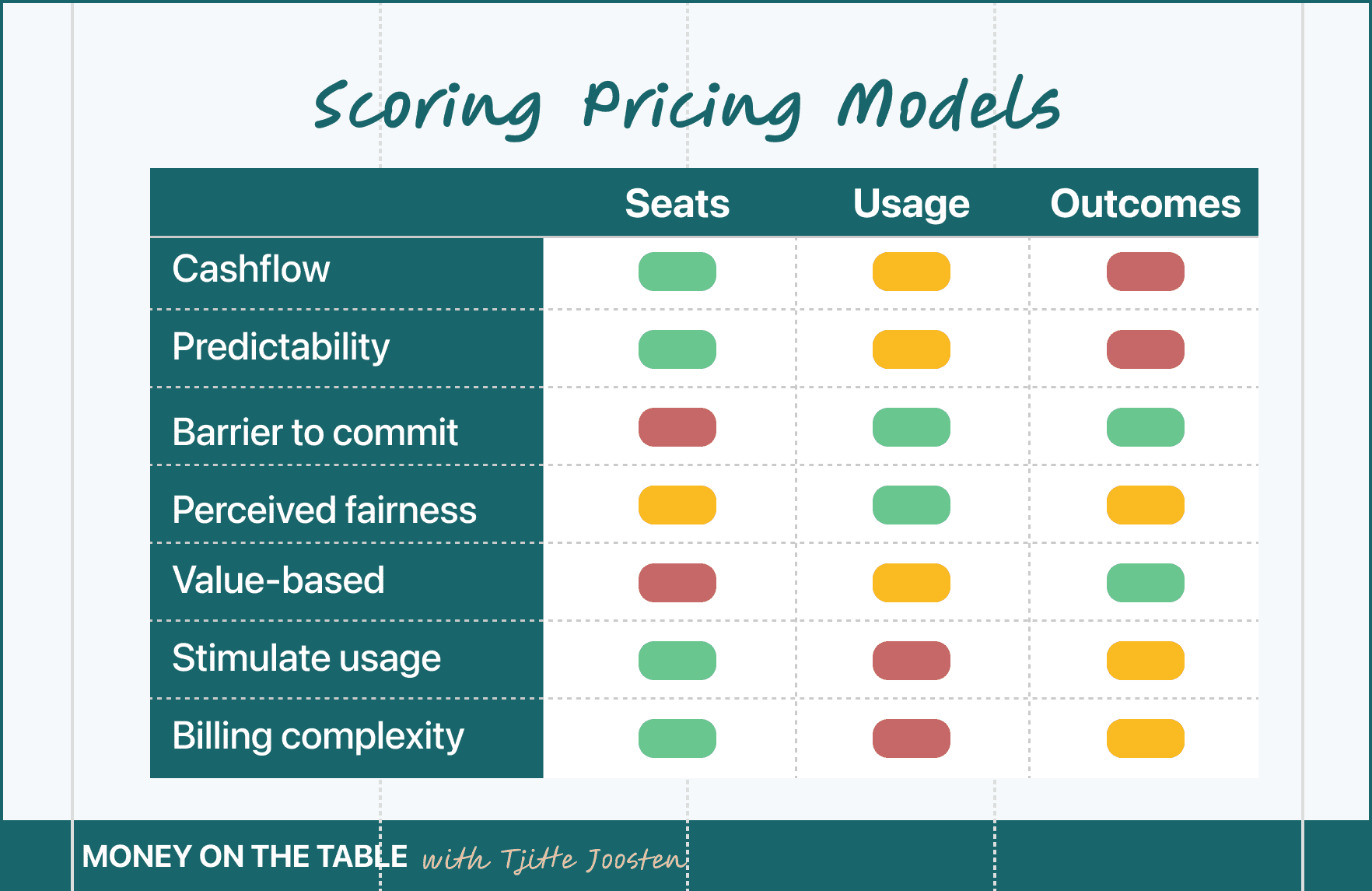Select the Cashflow row label

[x=251, y=269]
